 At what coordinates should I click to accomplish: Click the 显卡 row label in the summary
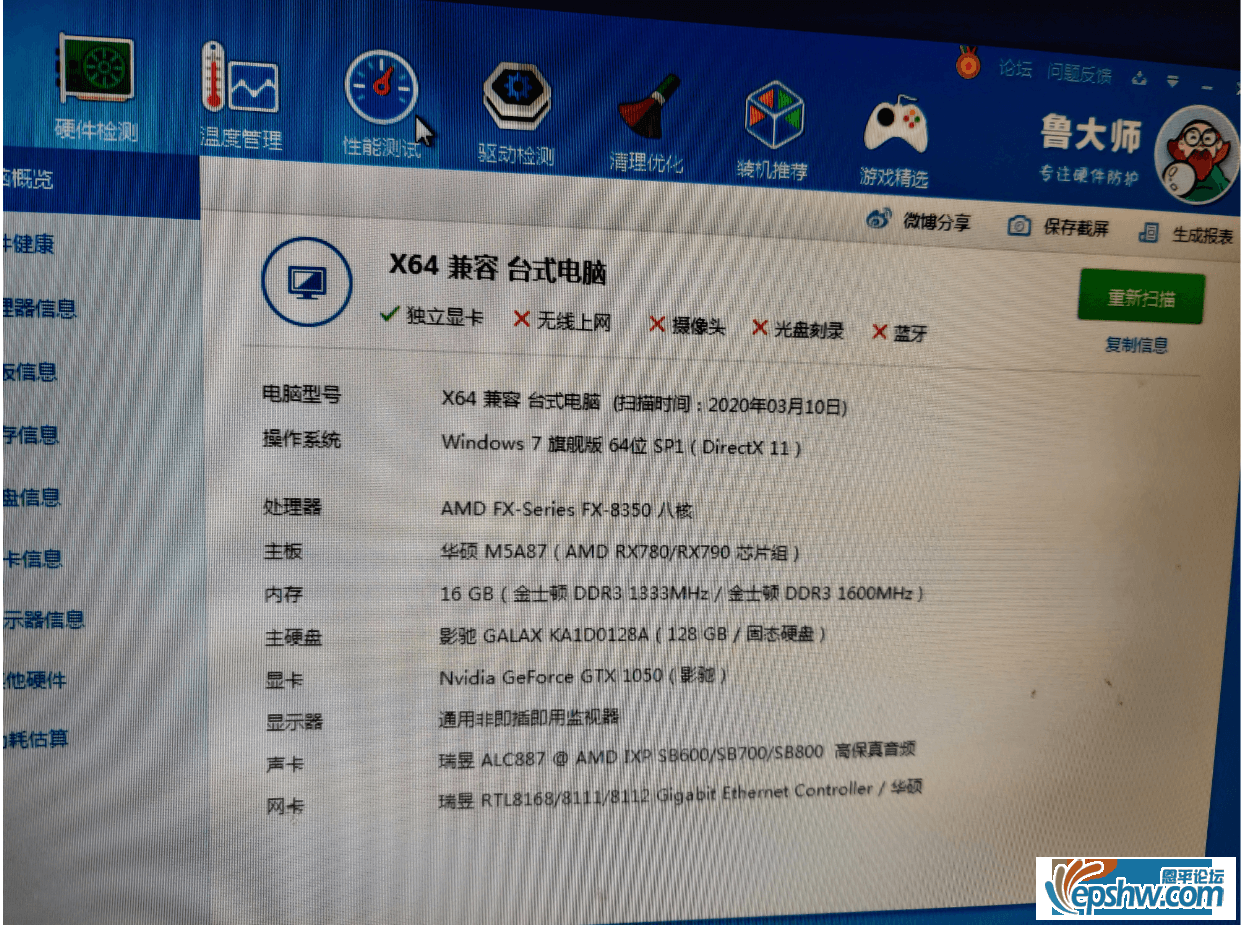(284, 681)
